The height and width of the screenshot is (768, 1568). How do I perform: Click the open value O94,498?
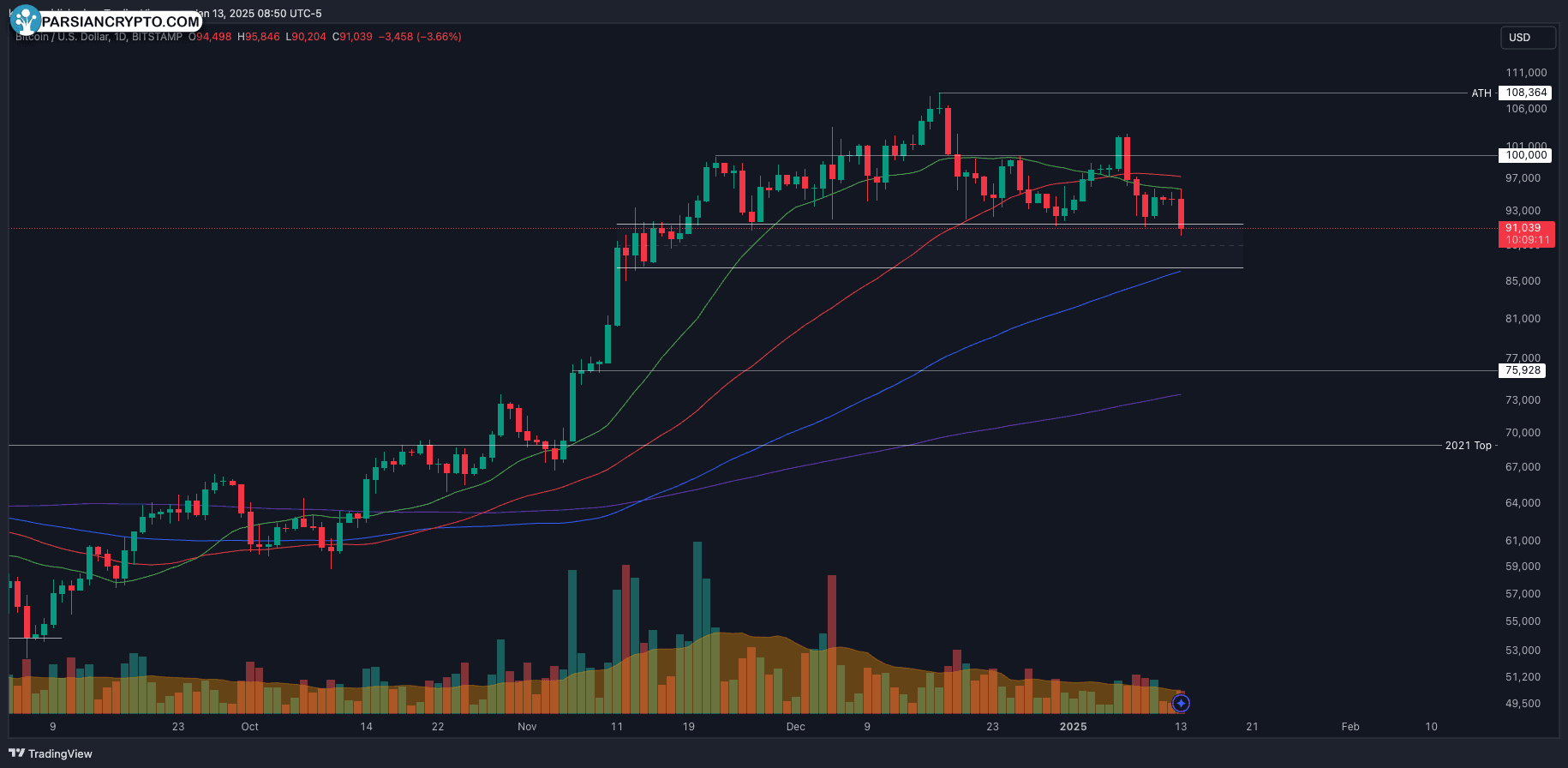[210, 37]
